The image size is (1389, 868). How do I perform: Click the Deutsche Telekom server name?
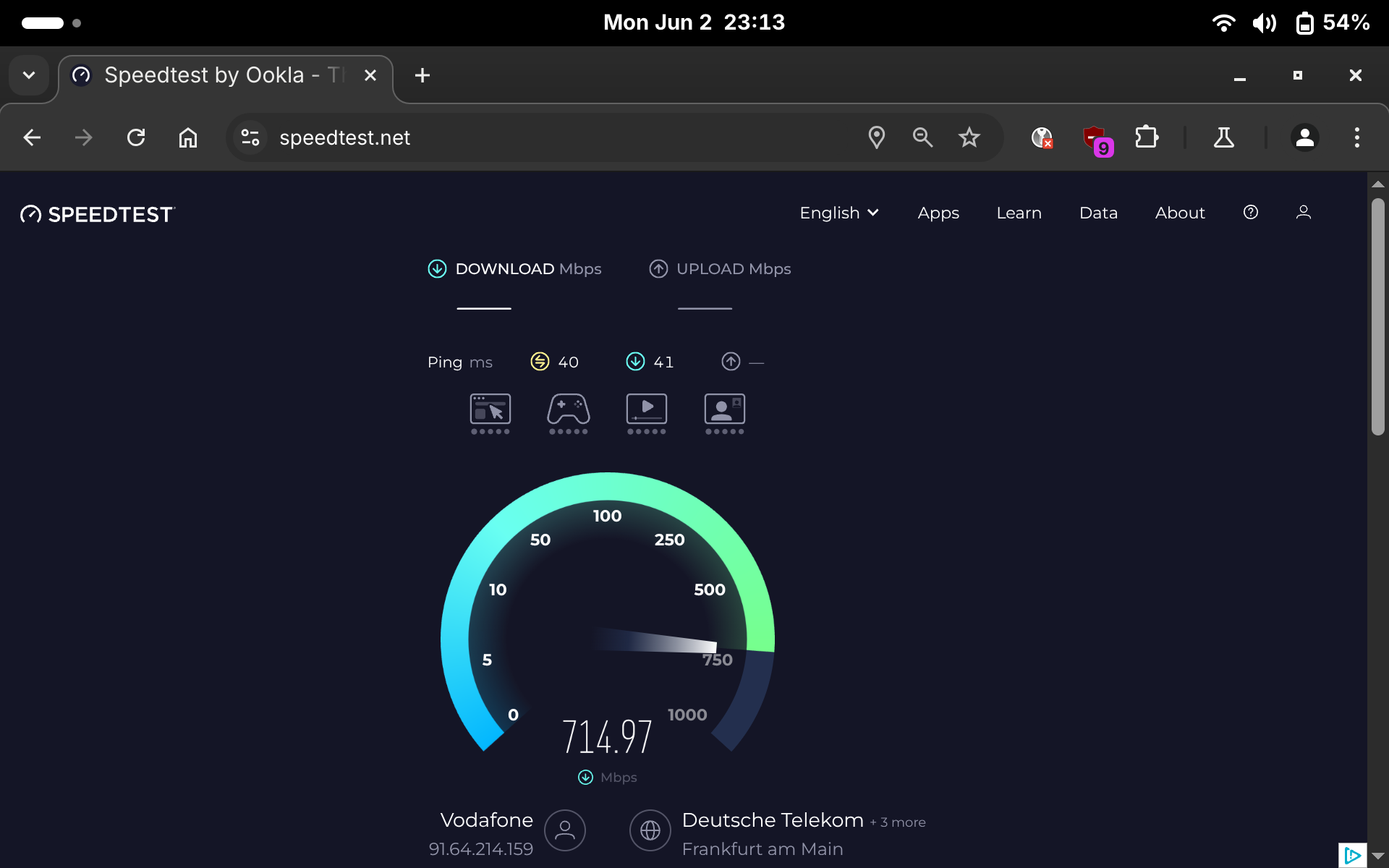[773, 820]
